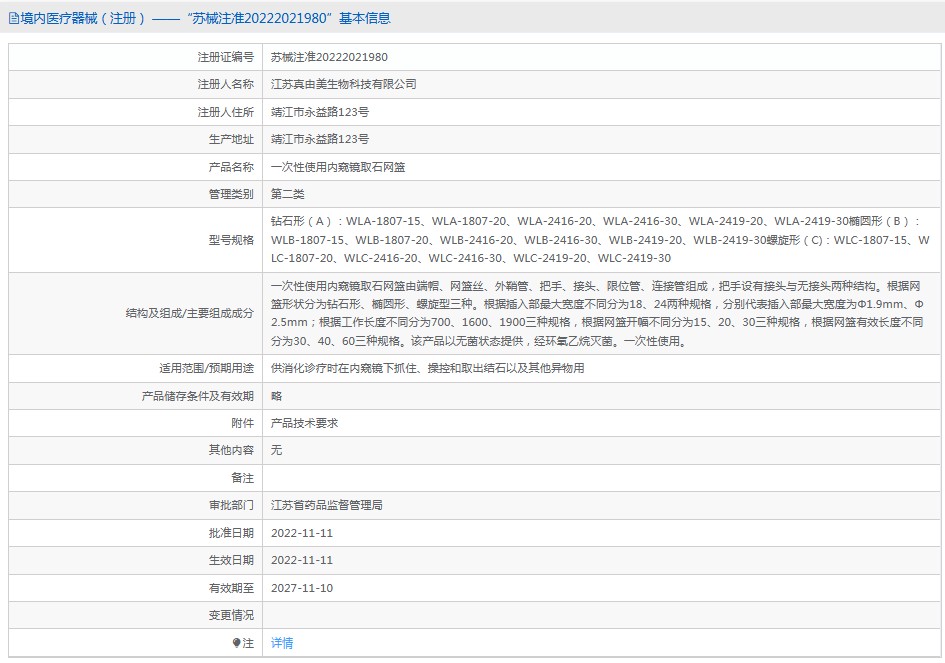Click the 附件 label
This screenshot has height=663, width=945.
pyautogui.click(x=243, y=423)
